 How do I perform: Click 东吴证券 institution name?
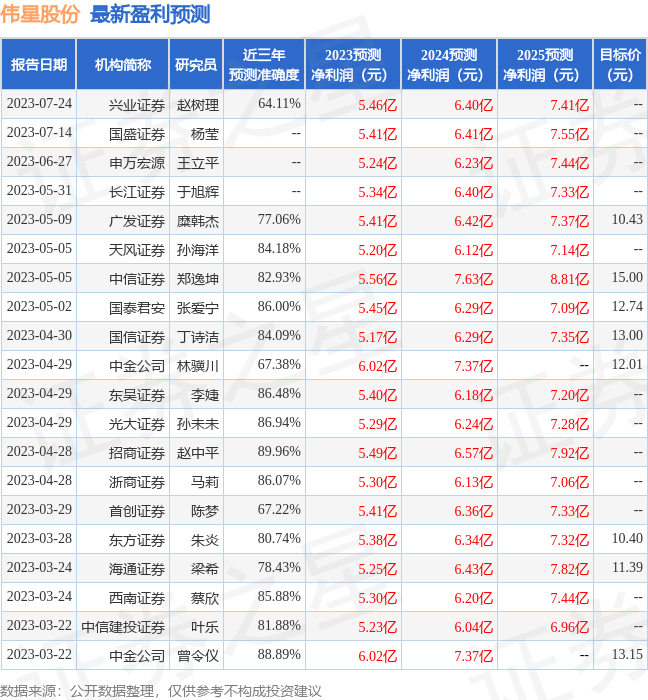(x=137, y=396)
